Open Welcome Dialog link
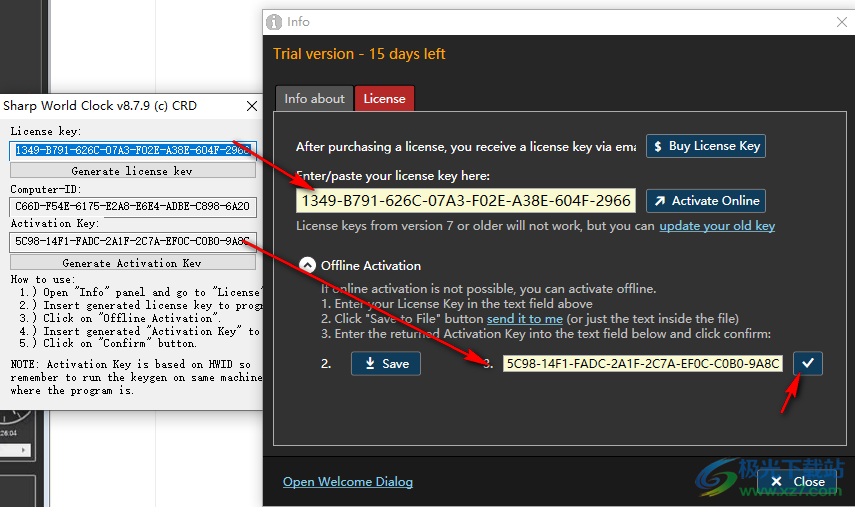This screenshot has height=507, width=855. click(x=348, y=482)
